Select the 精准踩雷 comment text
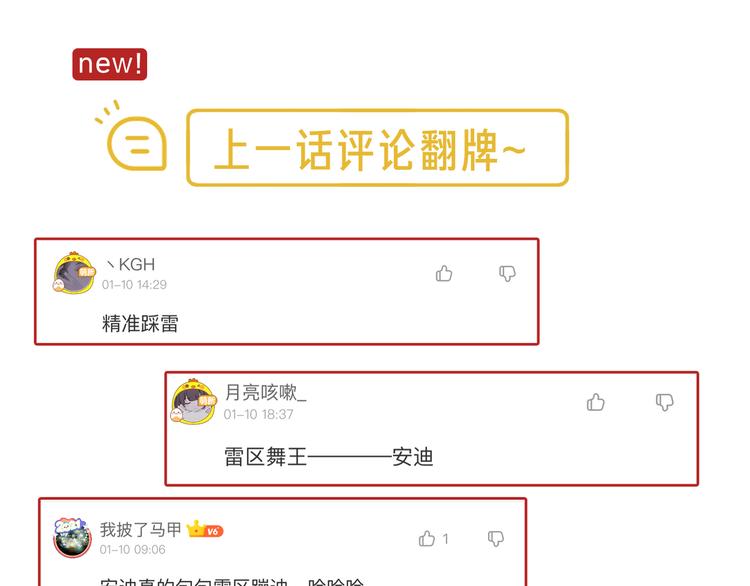The height and width of the screenshot is (586, 750). pos(140,323)
